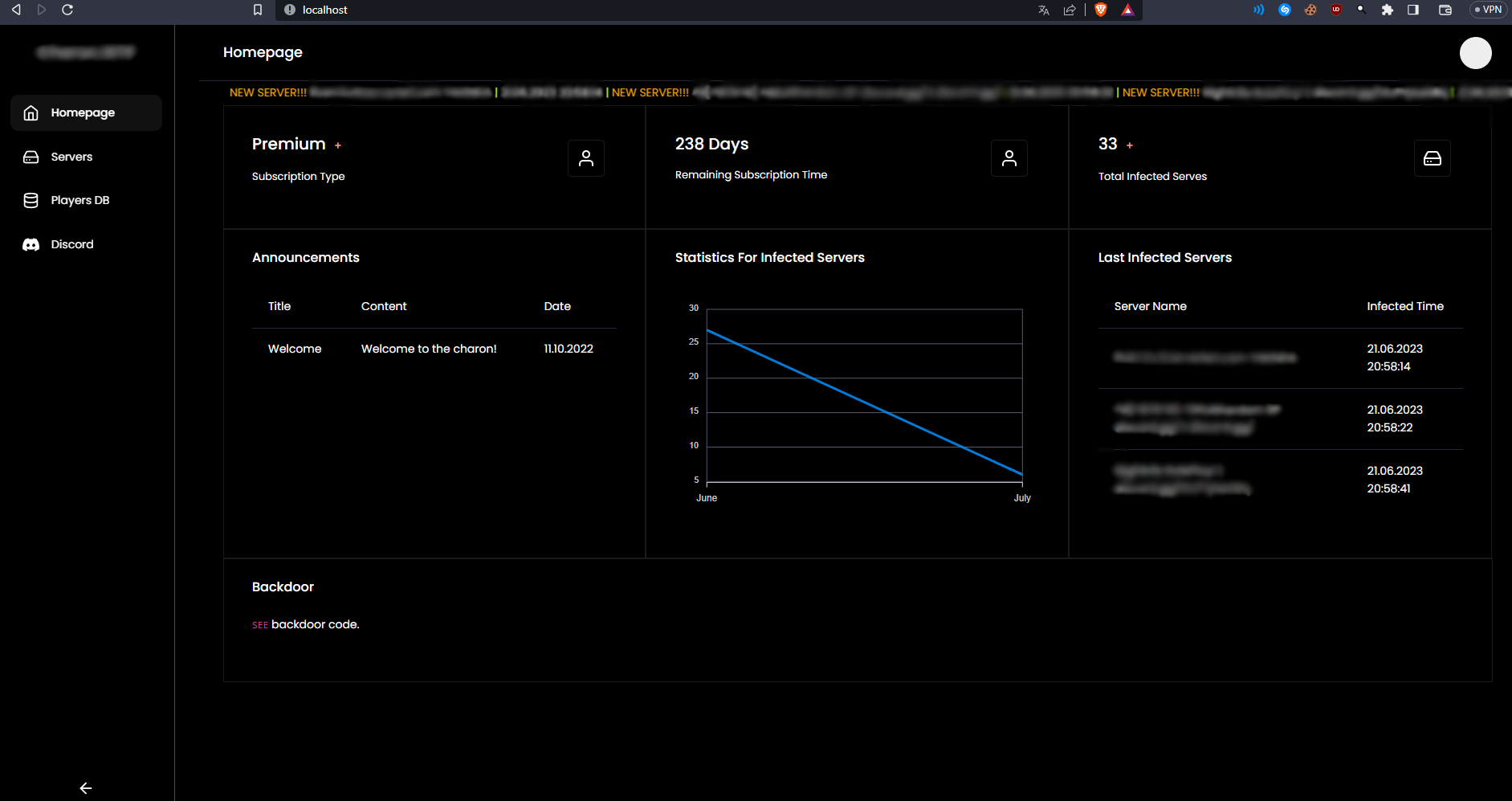The height and width of the screenshot is (801, 1512).
Task: Toggle the browser sidebar panel icon
Action: click(1413, 10)
